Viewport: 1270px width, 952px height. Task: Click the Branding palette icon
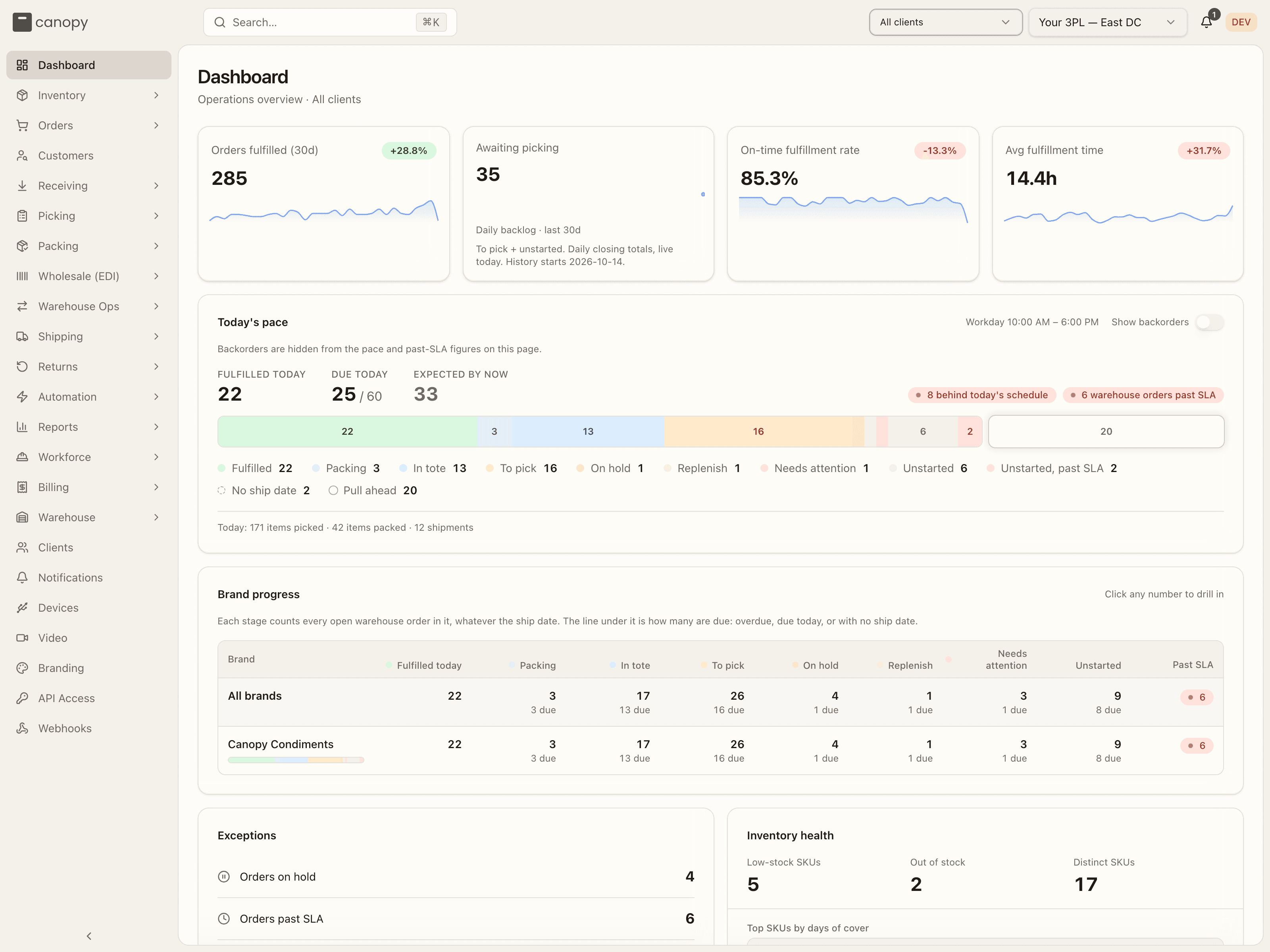pos(22,667)
